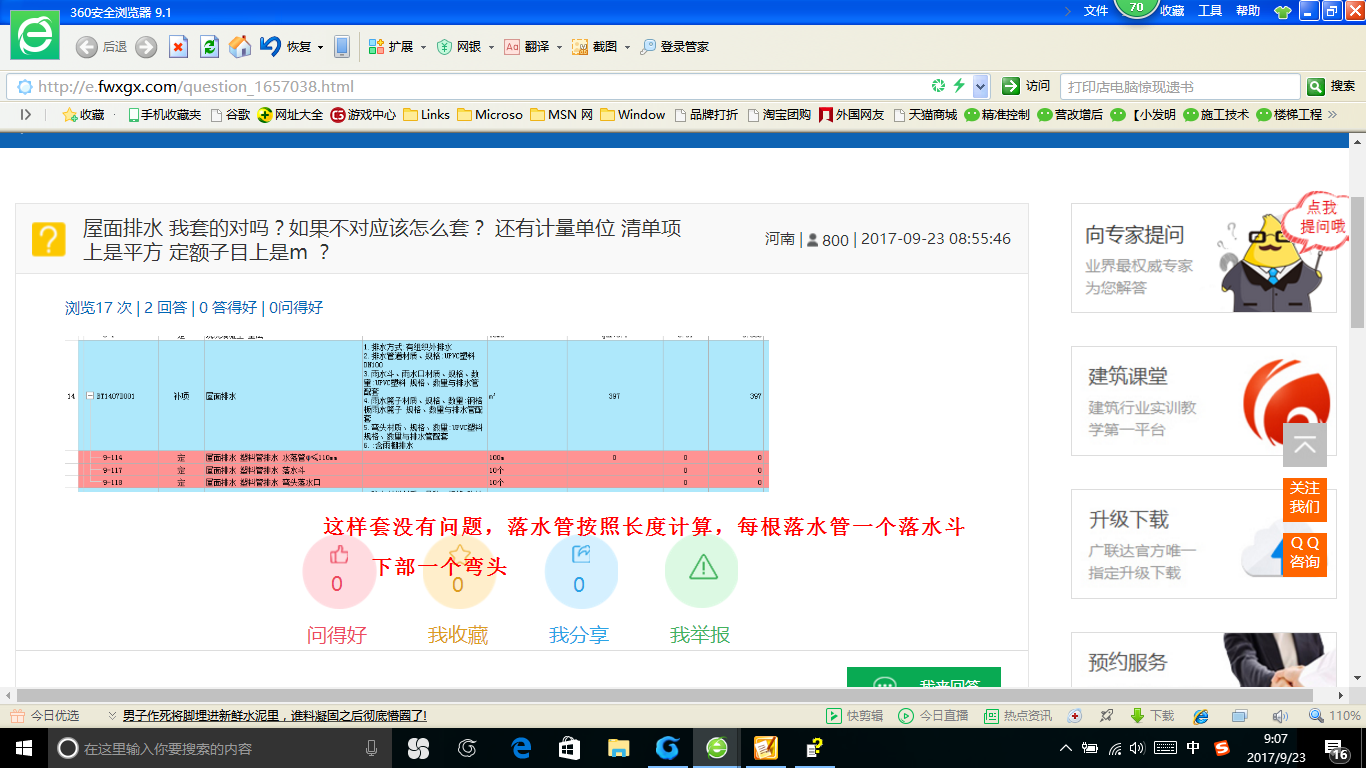
Task: Open the 网址大全 bookmark
Action: (290, 115)
